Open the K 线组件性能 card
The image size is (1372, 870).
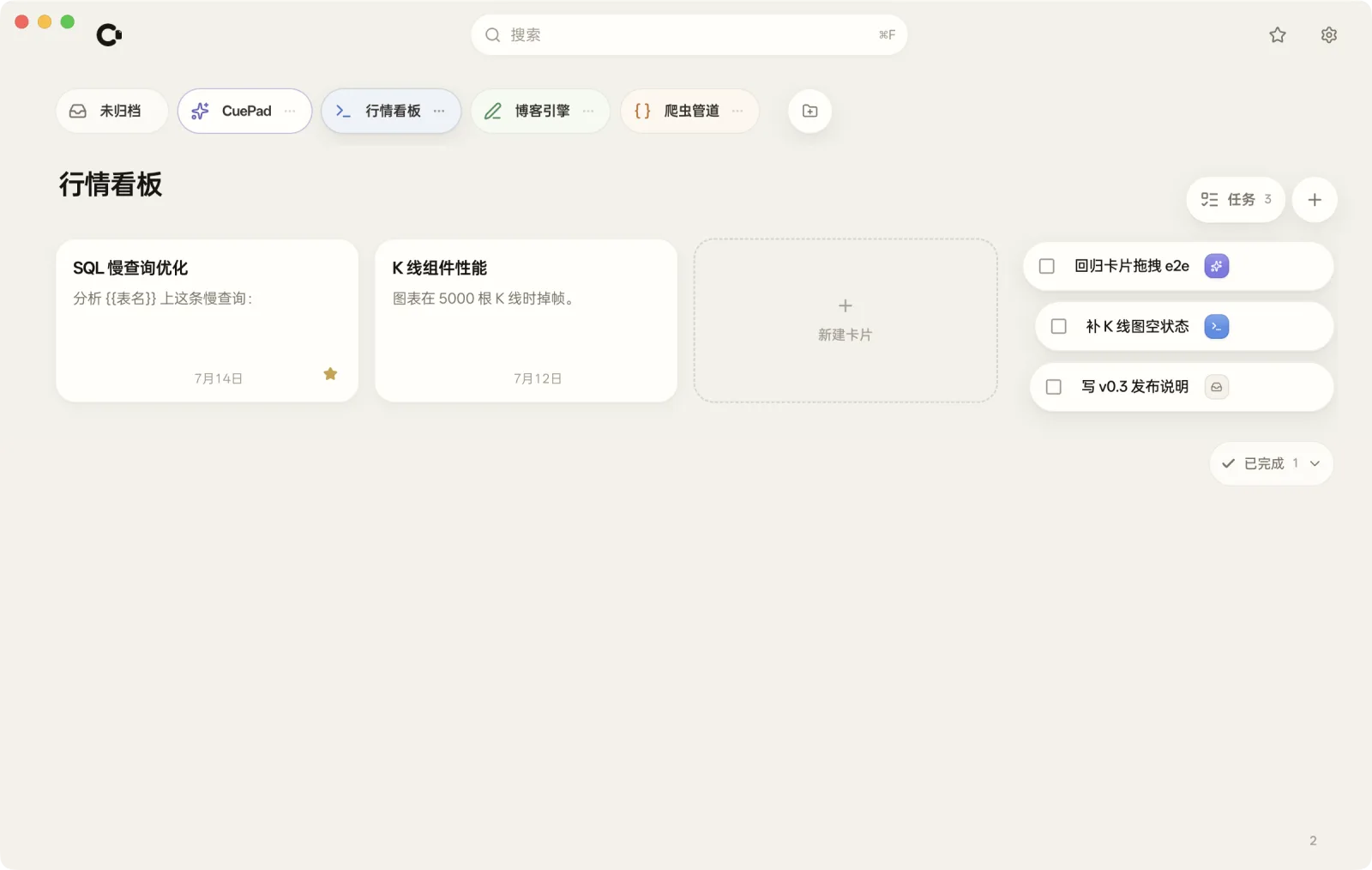(x=526, y=320)
